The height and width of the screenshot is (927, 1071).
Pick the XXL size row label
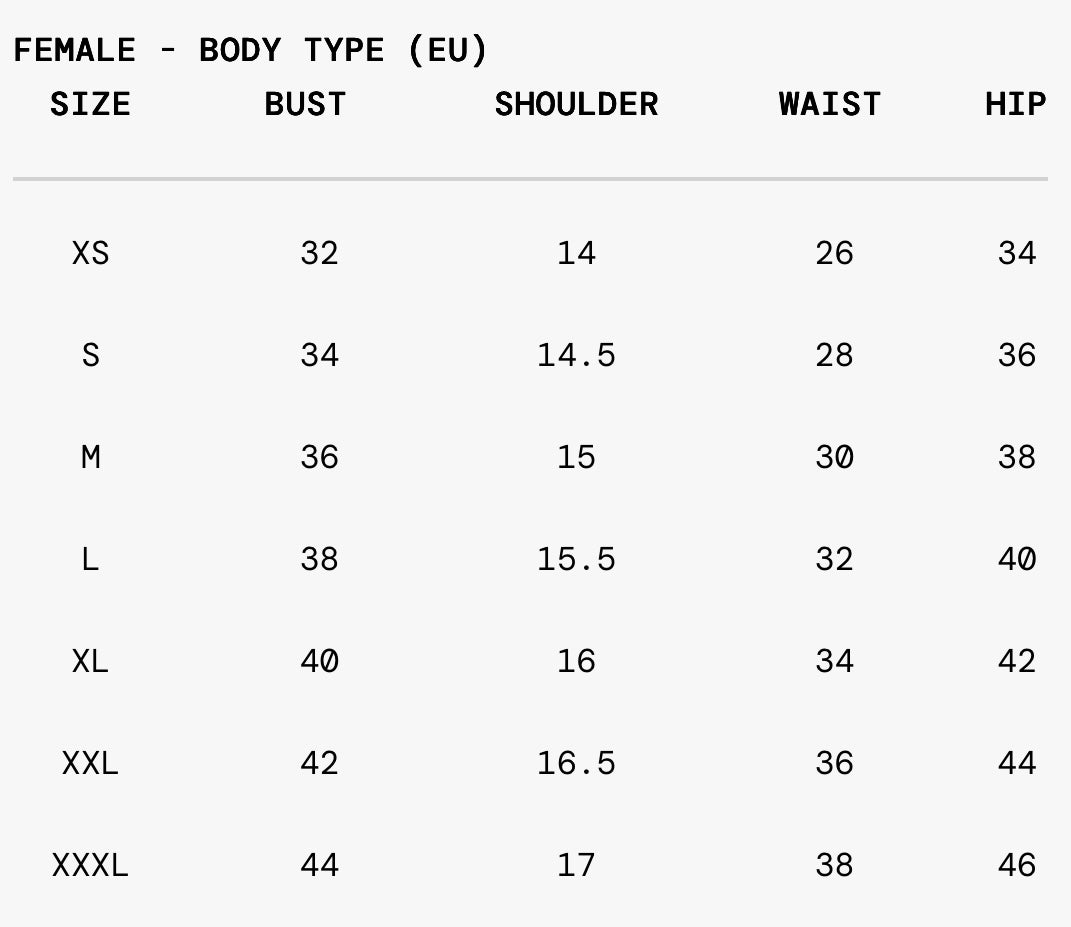coord(90,763)
